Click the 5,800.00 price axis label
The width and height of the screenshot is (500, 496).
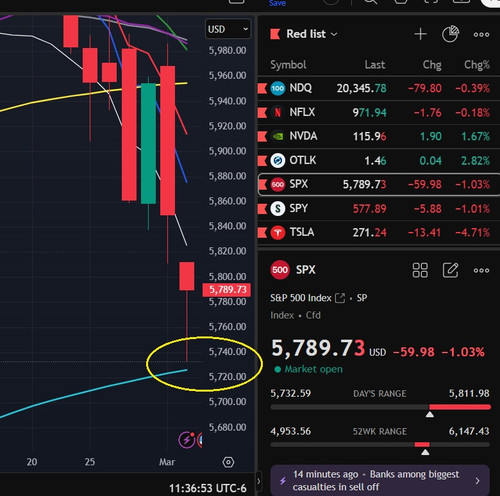(227, 276)
